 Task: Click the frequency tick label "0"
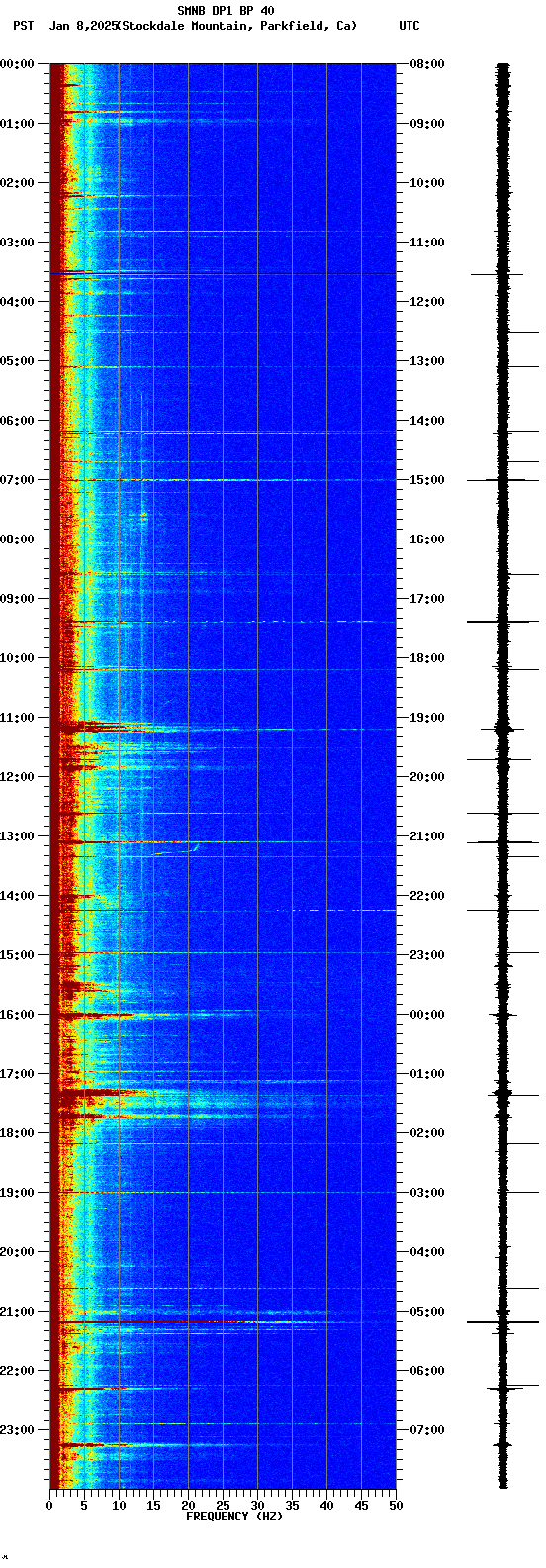pos(49,1506)
